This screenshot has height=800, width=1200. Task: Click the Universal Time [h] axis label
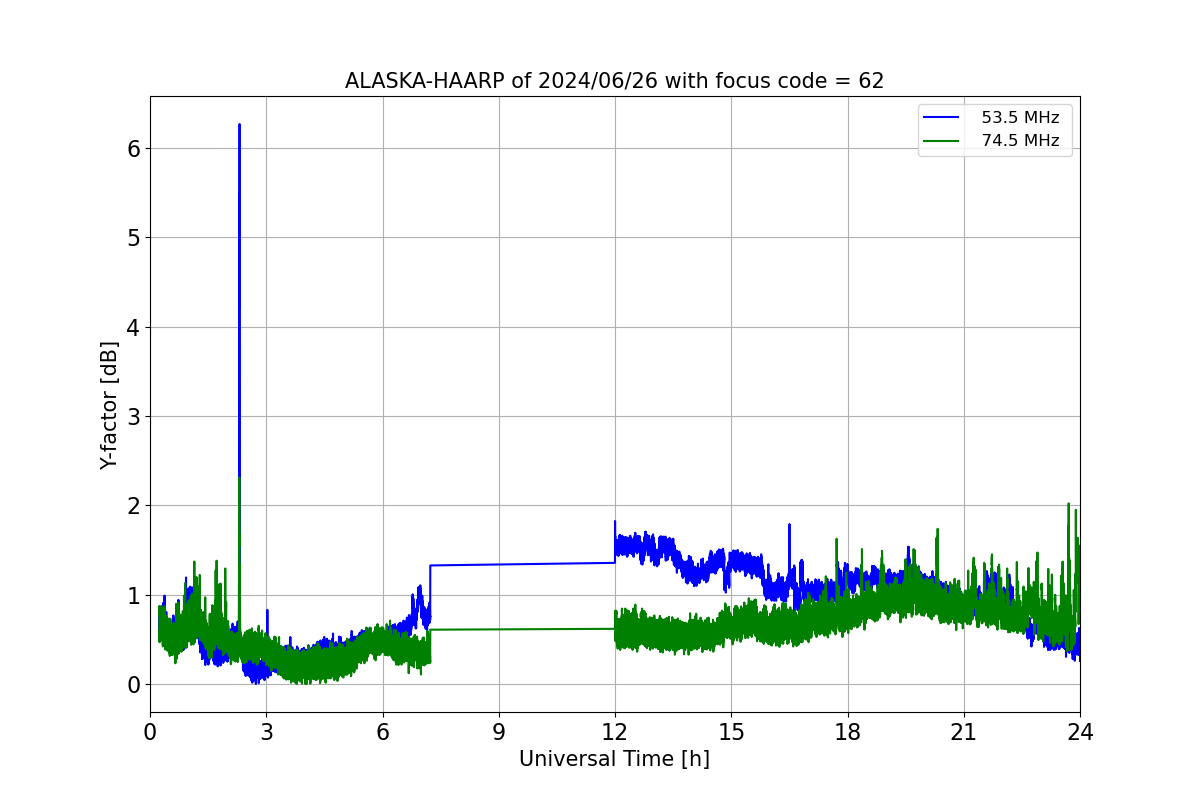[x=614, y=760]
